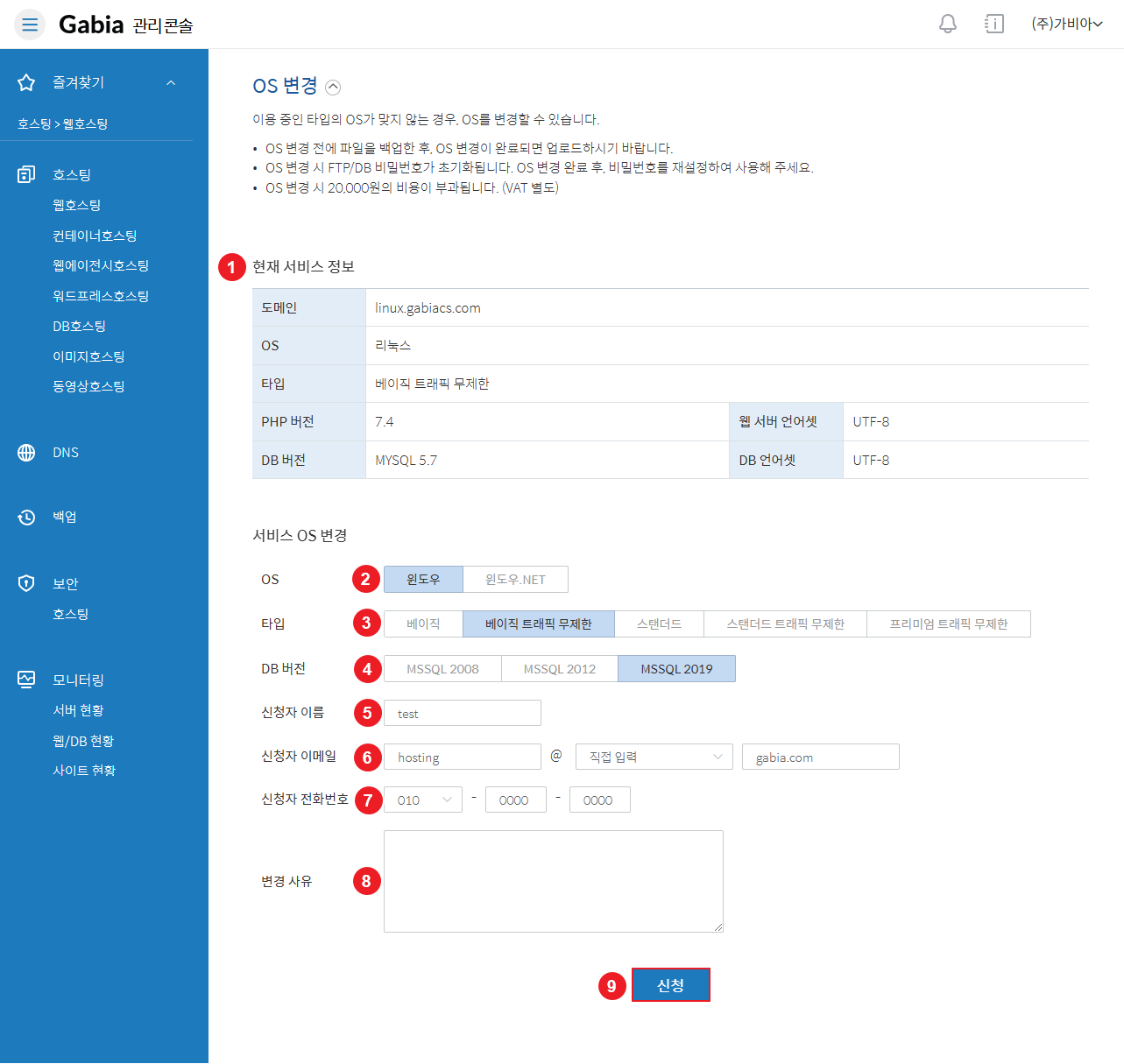Click the security shield icon

pyautogui.click(x=26, y=583)
